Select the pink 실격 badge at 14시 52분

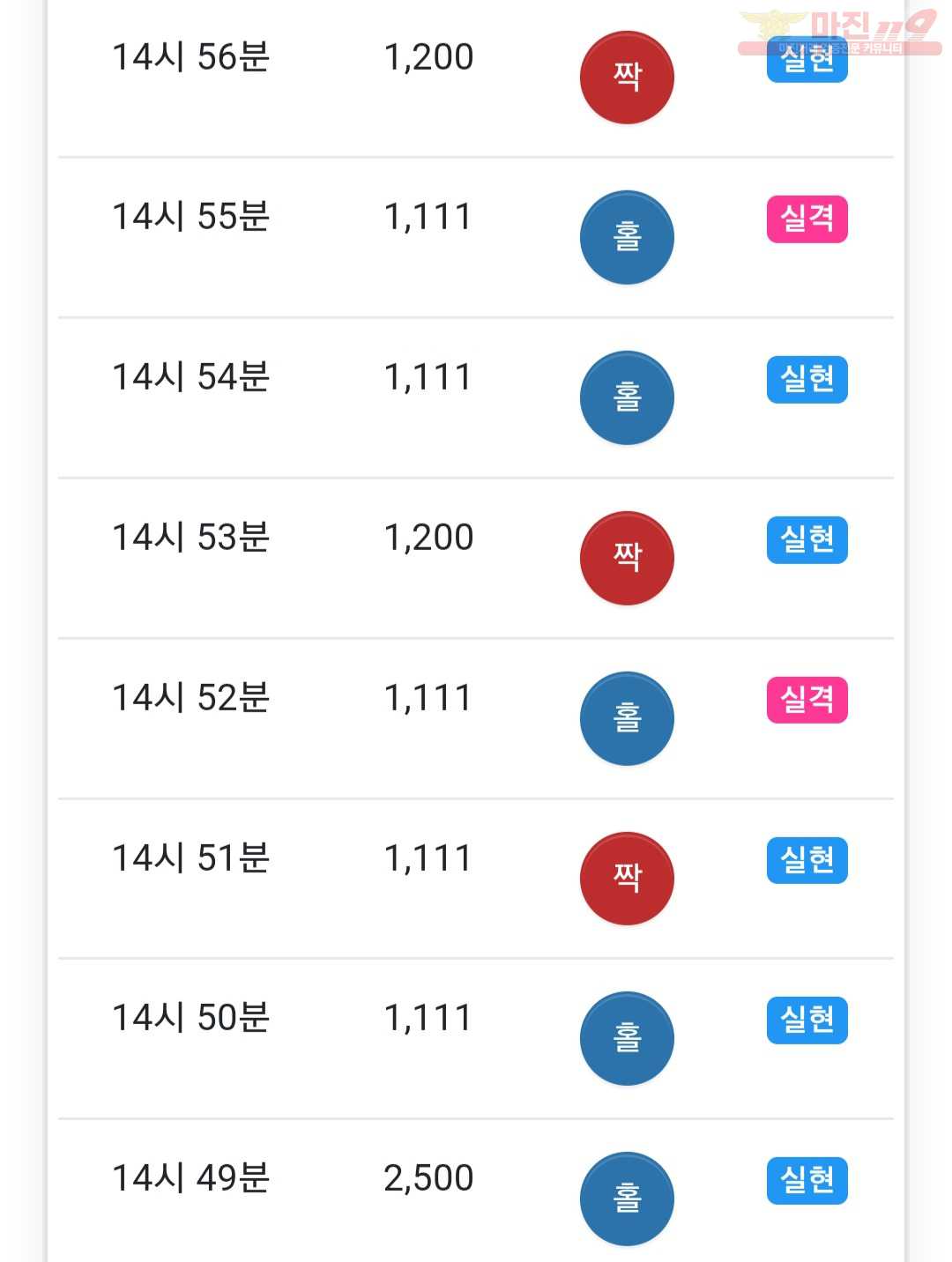(807, 701)
